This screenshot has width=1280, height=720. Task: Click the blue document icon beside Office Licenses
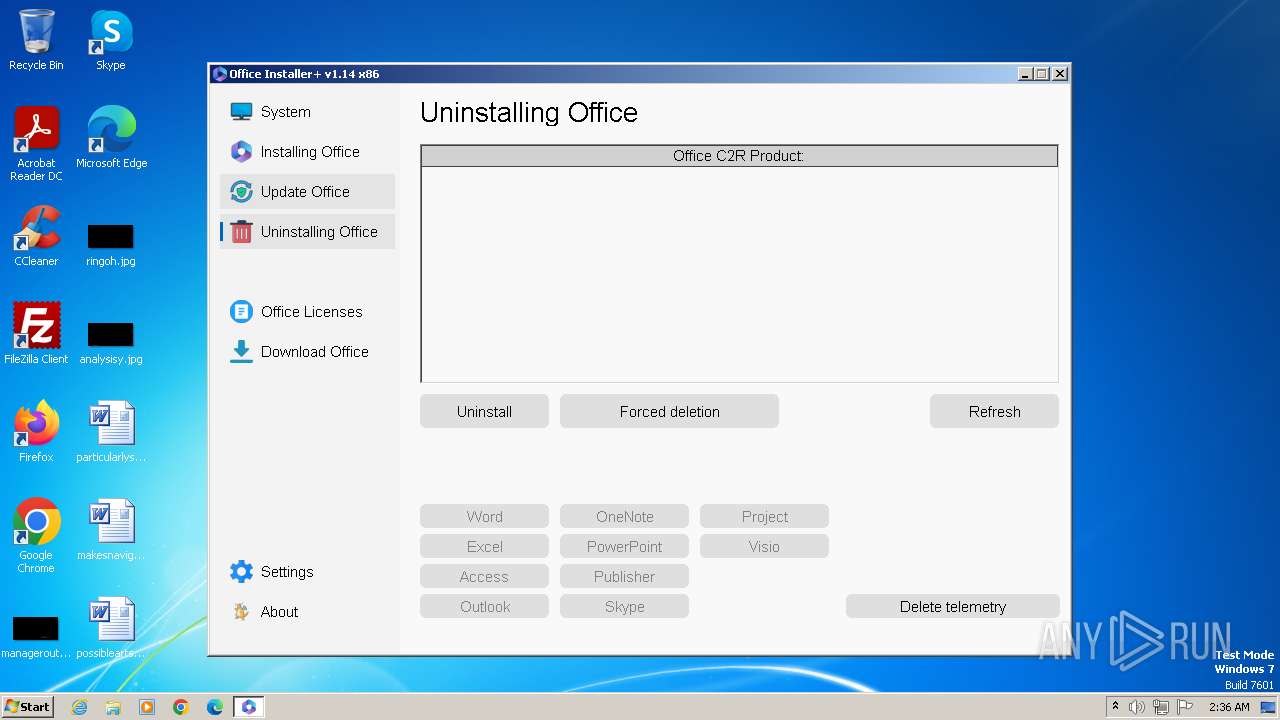(241, 312)
